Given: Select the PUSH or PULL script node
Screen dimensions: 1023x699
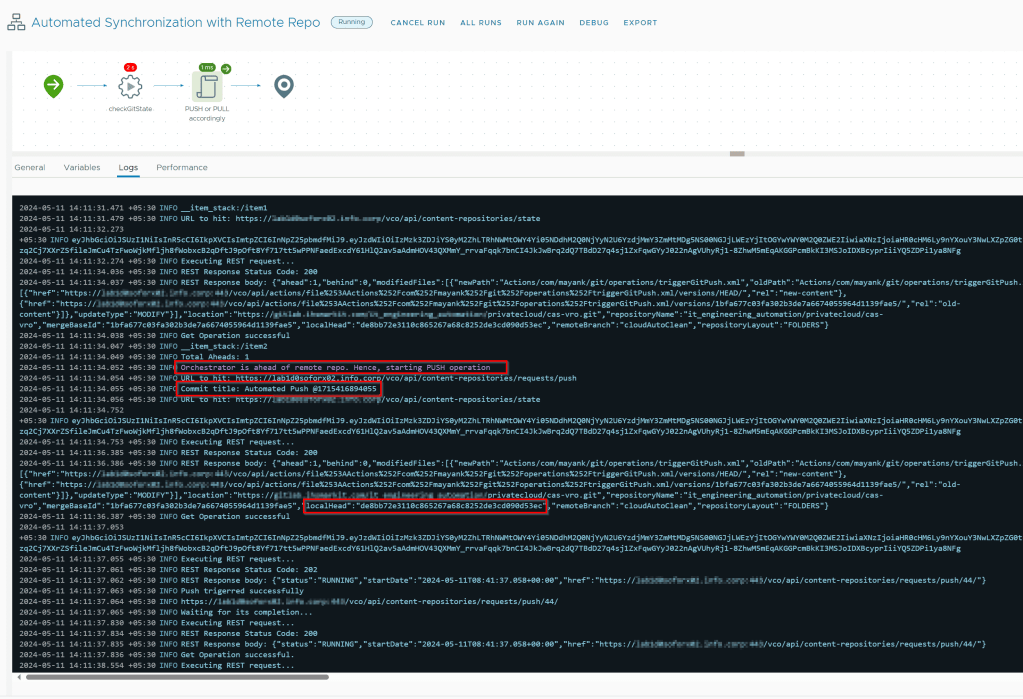Looking at the screenshot, I should tap(206, 87).
